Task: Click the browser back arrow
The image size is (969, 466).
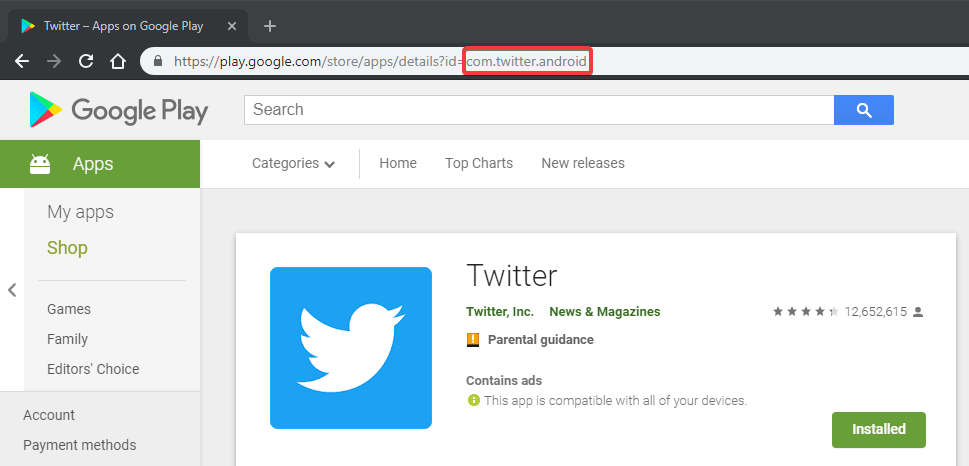Action: point(22,61)
